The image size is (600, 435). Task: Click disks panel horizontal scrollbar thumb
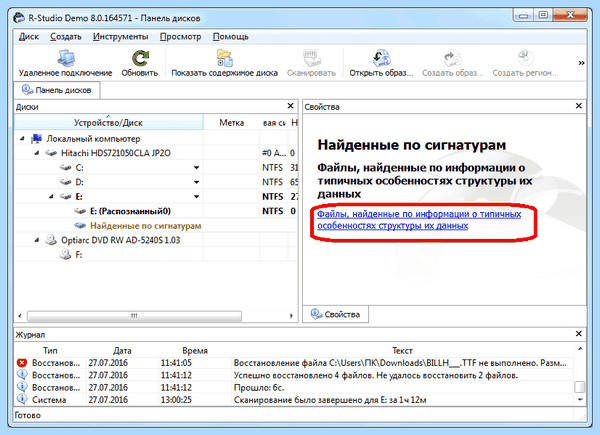134,316
